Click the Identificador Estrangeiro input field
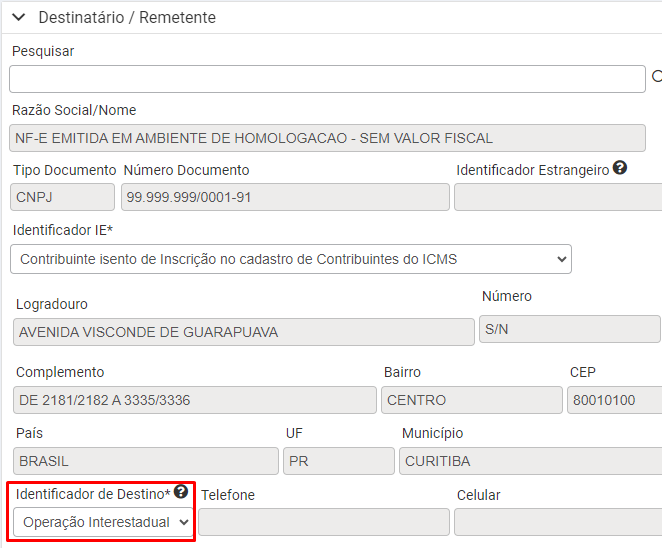This screenshot has width=662, height=548. [x=558, y=197]
